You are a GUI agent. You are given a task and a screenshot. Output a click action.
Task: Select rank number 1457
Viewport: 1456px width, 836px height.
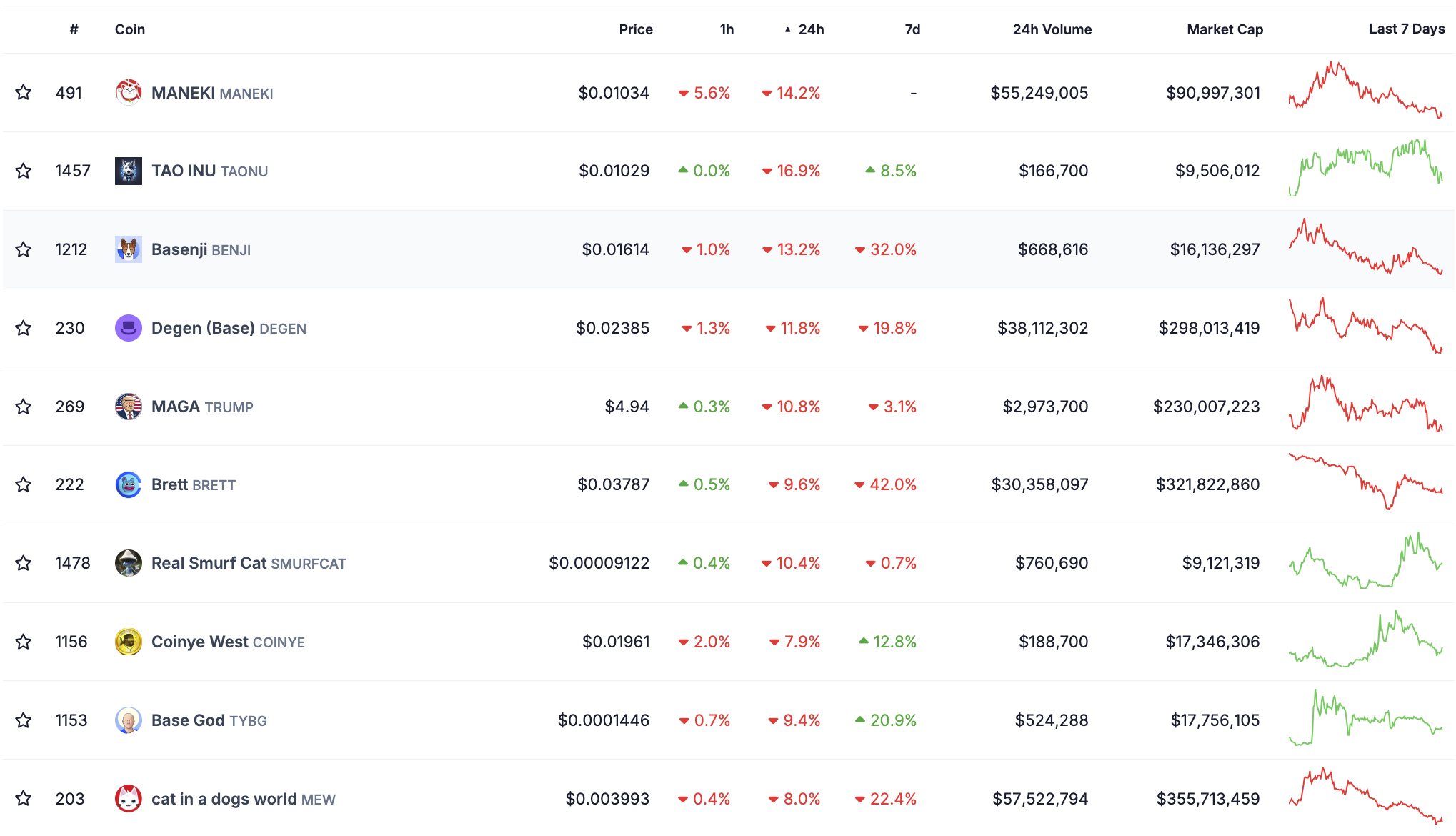[x=73, y=171]
